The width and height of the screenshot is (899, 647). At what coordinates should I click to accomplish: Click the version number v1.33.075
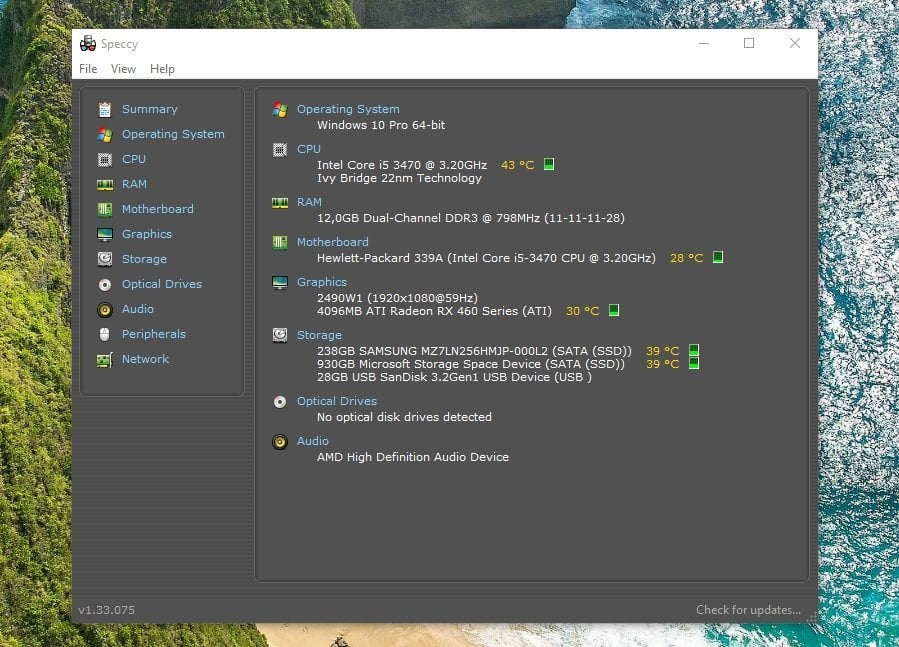[107, 610]
